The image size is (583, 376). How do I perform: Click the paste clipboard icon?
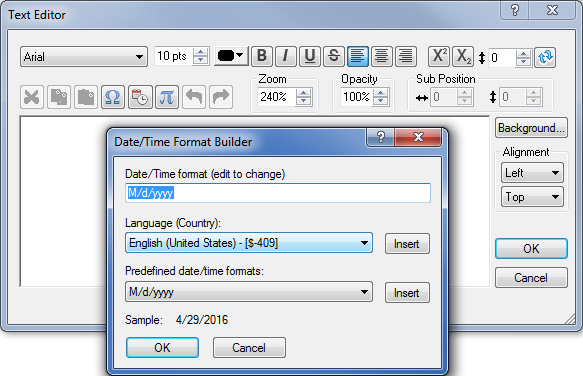tap(86, 97)
